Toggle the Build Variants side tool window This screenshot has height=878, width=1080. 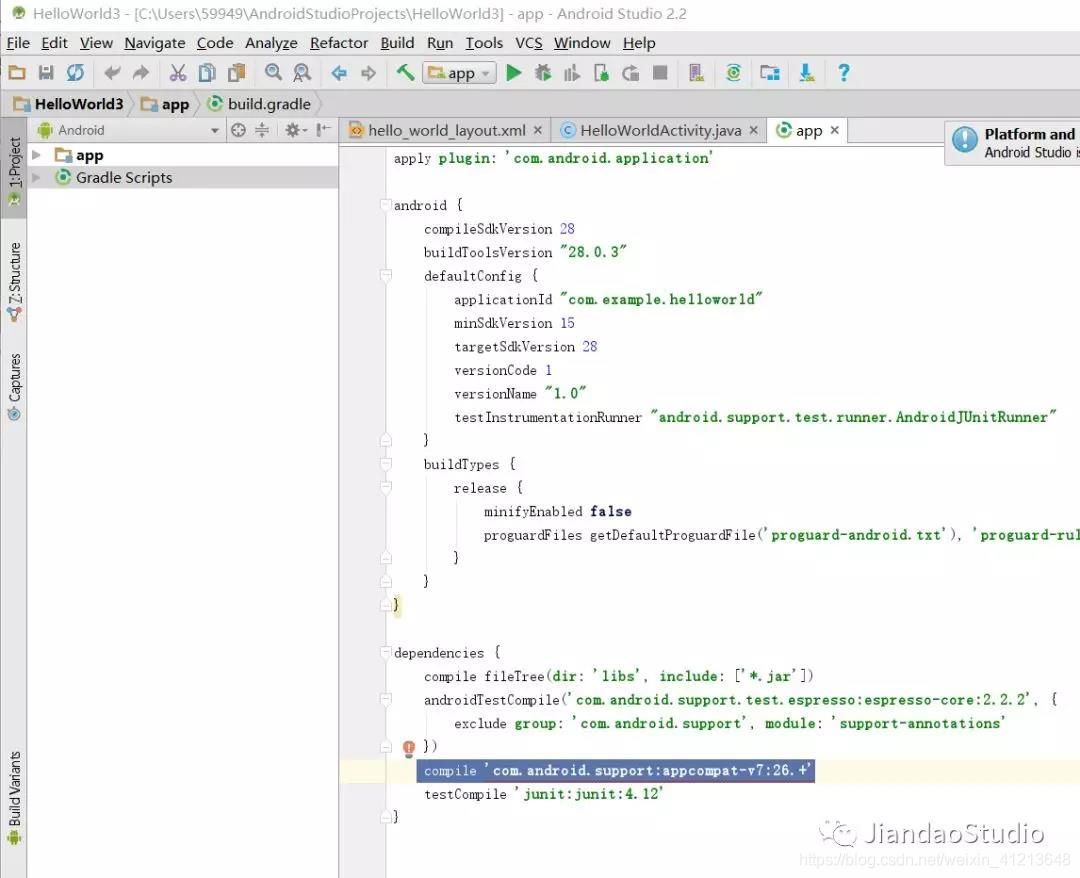[14, 797]
